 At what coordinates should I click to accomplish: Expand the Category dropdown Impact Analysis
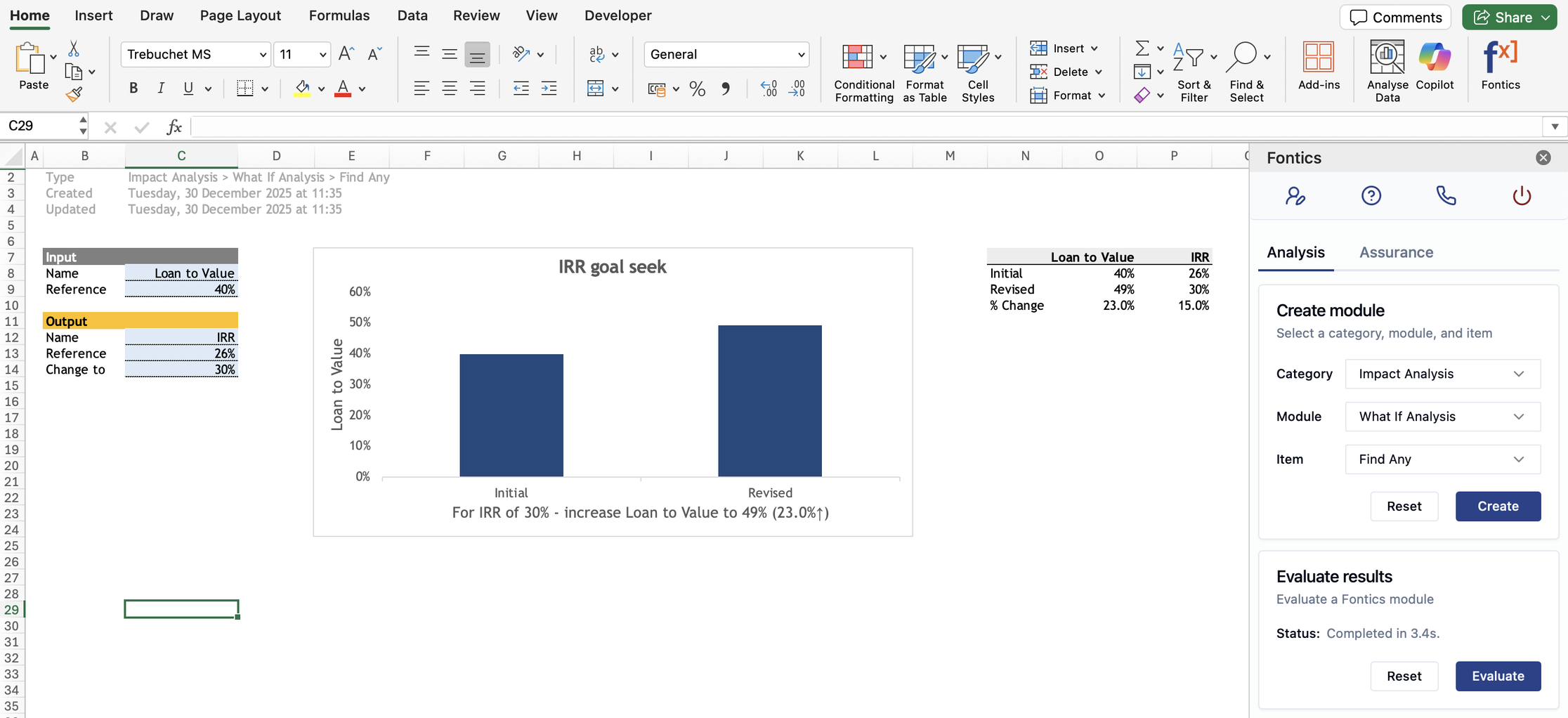pos(1442,374)
